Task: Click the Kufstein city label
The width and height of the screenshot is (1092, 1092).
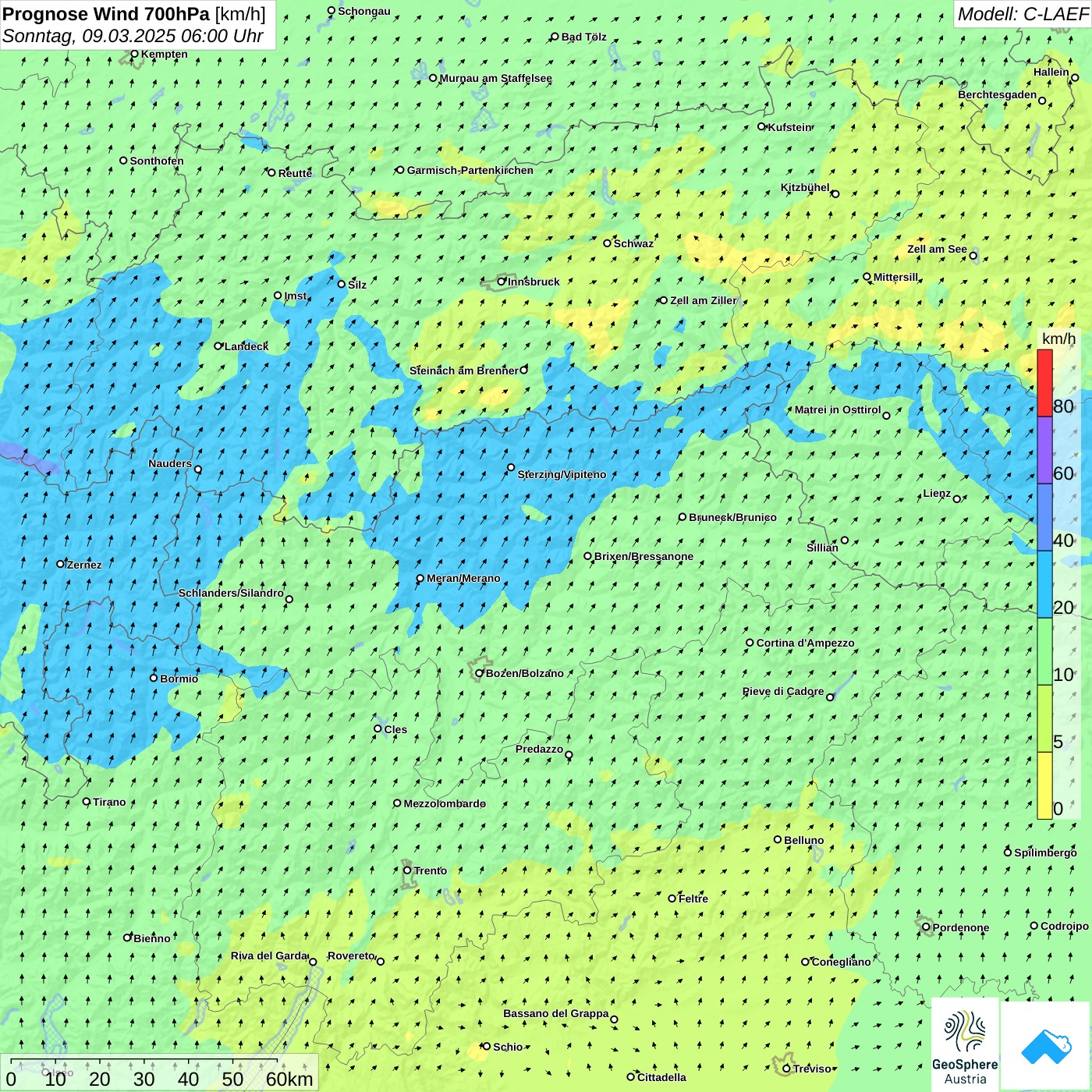Action: click(x=790, y=127)
